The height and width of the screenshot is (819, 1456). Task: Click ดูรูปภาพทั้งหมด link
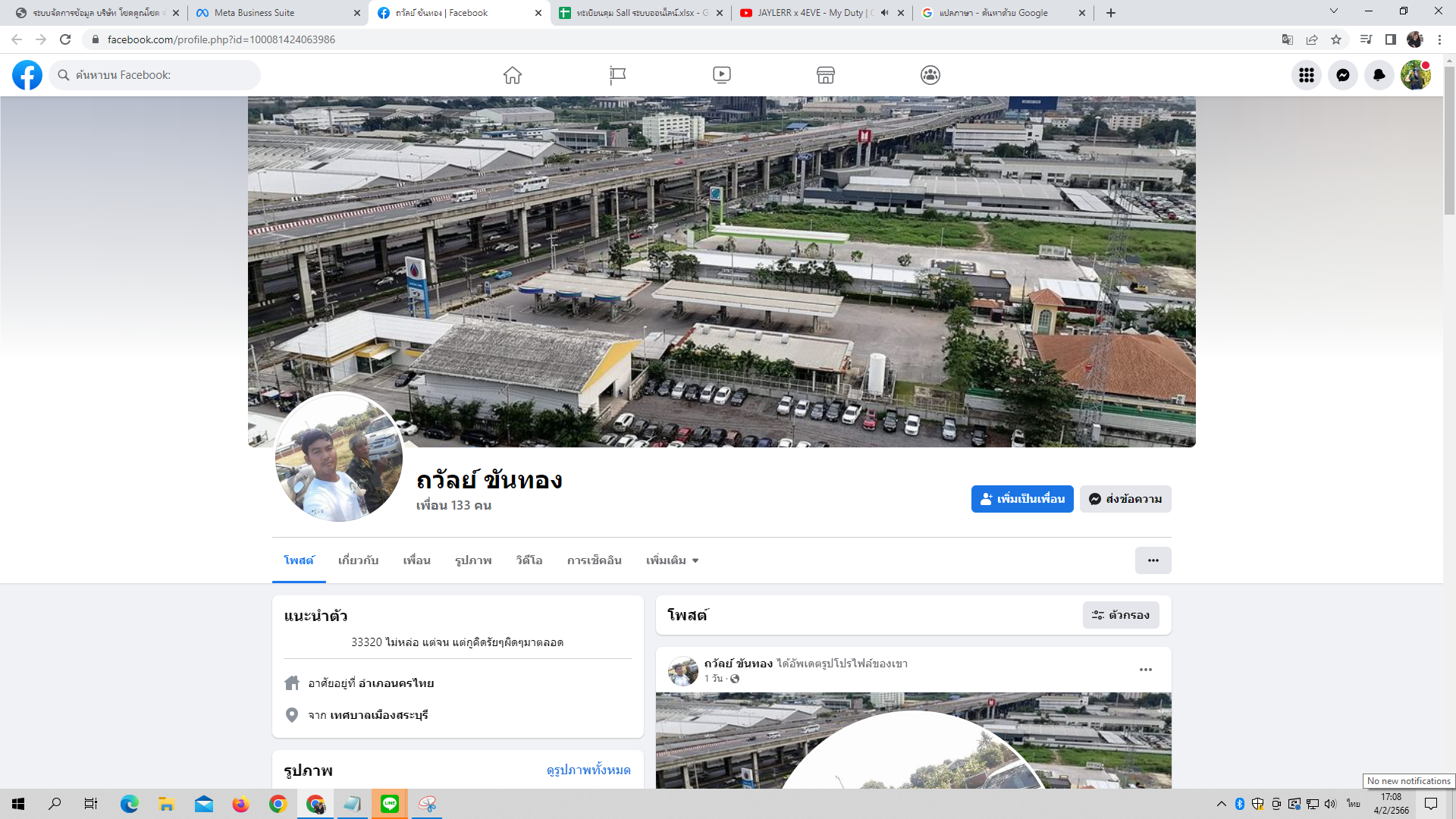[588, 770]
